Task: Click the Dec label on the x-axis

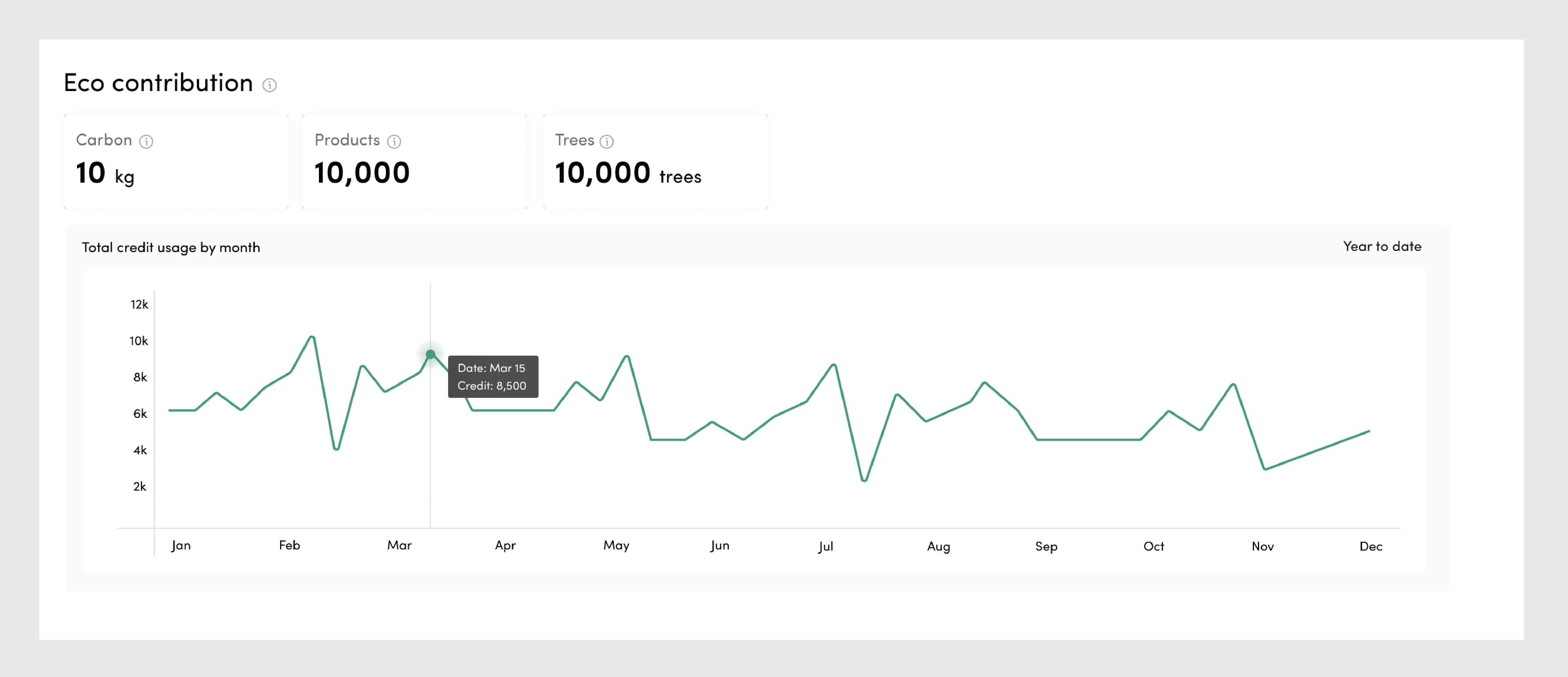Action: pos(1371,547)
